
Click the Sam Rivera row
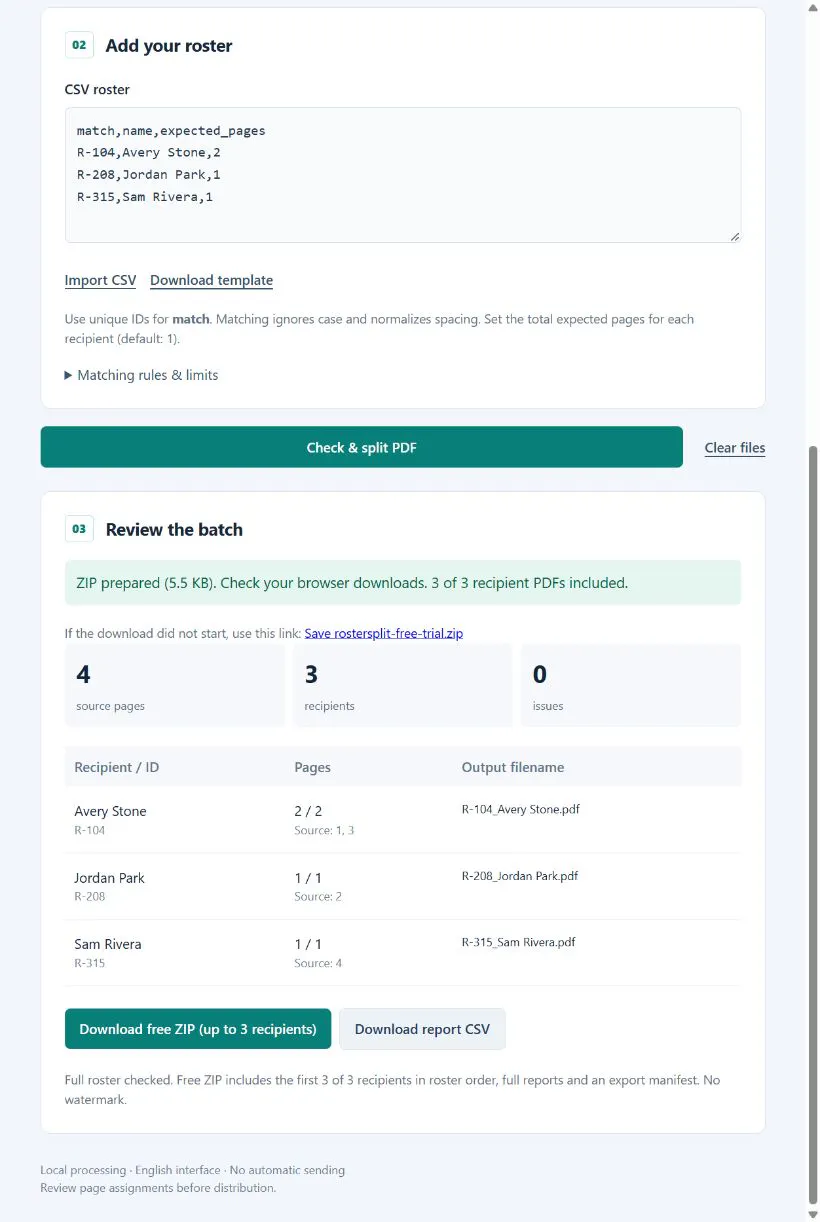click(403, 953)
